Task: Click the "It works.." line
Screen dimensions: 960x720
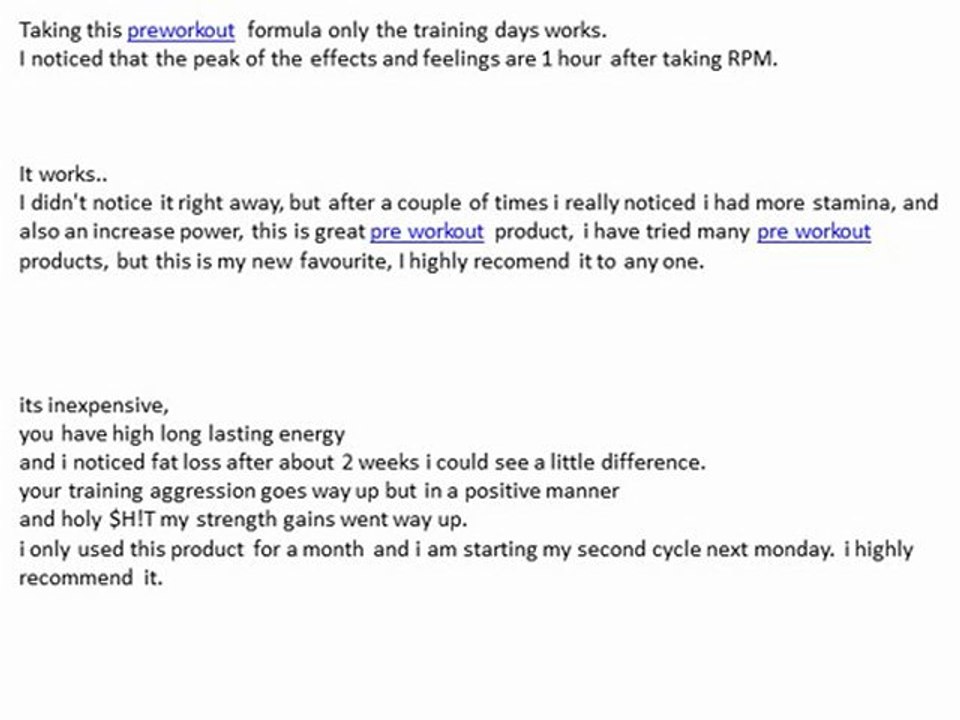Action: 63,174
